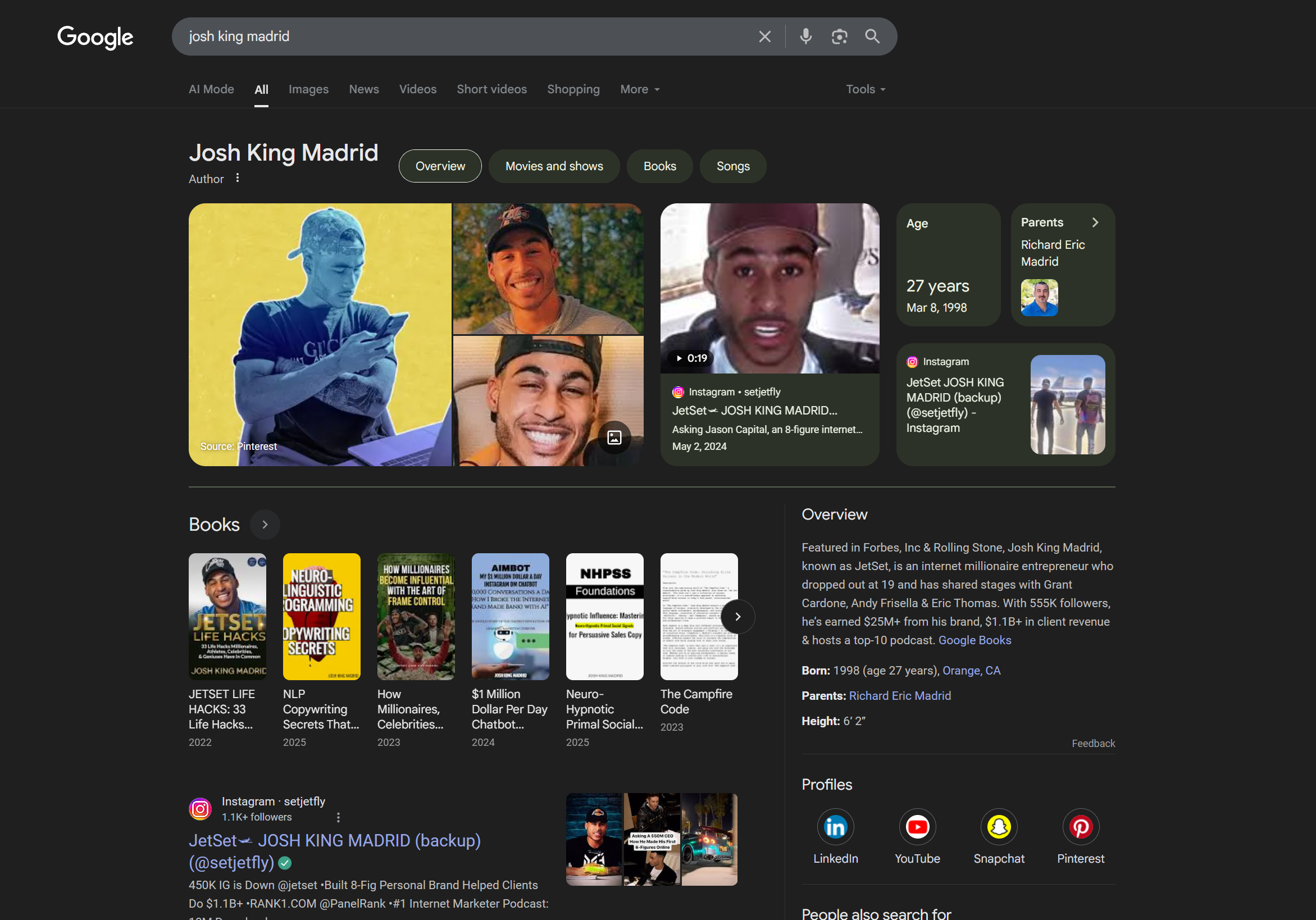1316x920 pixels.
Task: Play the 0:19 Instagram video thumbnail
Action: [769, 288]
